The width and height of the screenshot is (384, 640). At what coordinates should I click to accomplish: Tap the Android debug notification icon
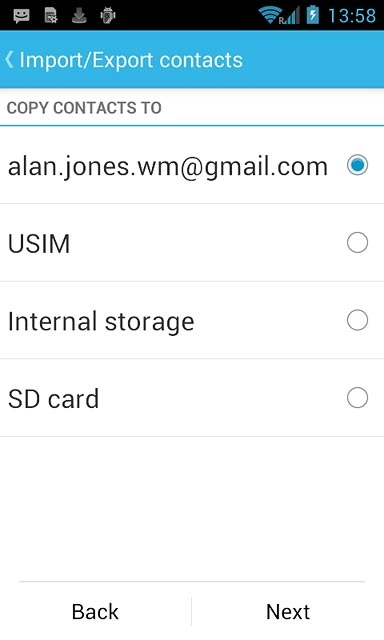coord(108,16)
